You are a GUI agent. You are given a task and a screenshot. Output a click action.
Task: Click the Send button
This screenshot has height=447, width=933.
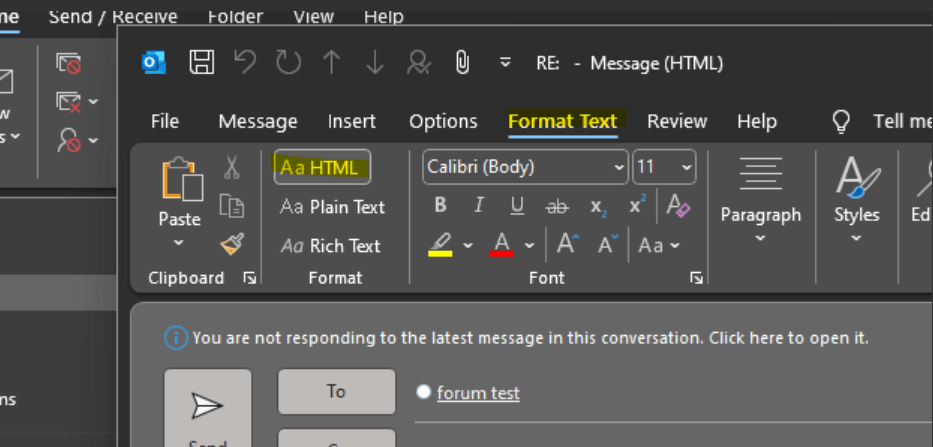point(207,408)
